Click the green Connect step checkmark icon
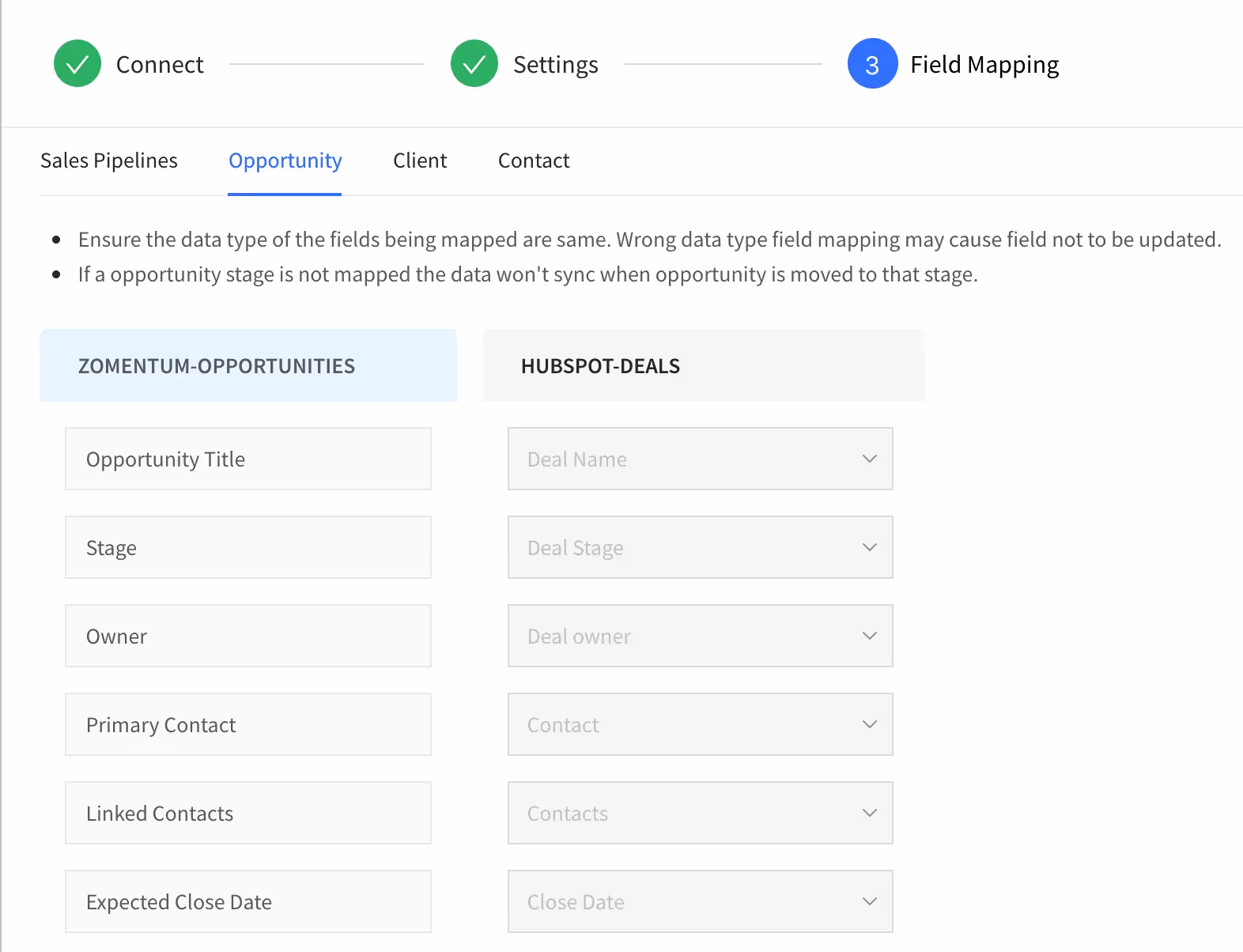Viewport: 1243px width, 952px height. [x=77, y=63]
